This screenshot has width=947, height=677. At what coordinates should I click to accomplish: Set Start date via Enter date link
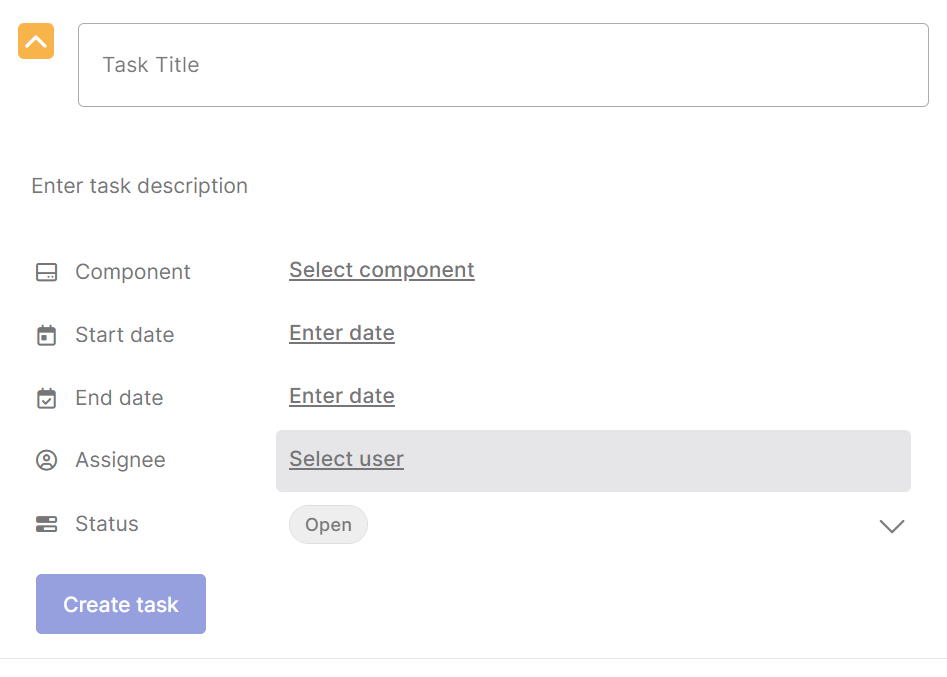coord(342,333)
